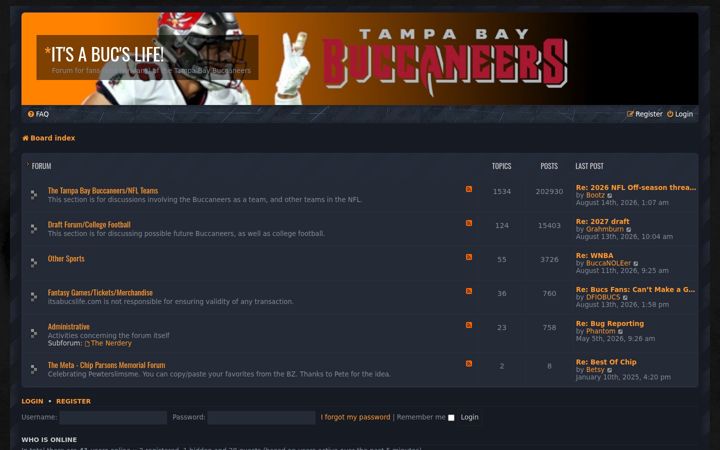This screenshot has height=450, width=720.
Task: Click the Register link in the navbar
Action: pos(645,114)
